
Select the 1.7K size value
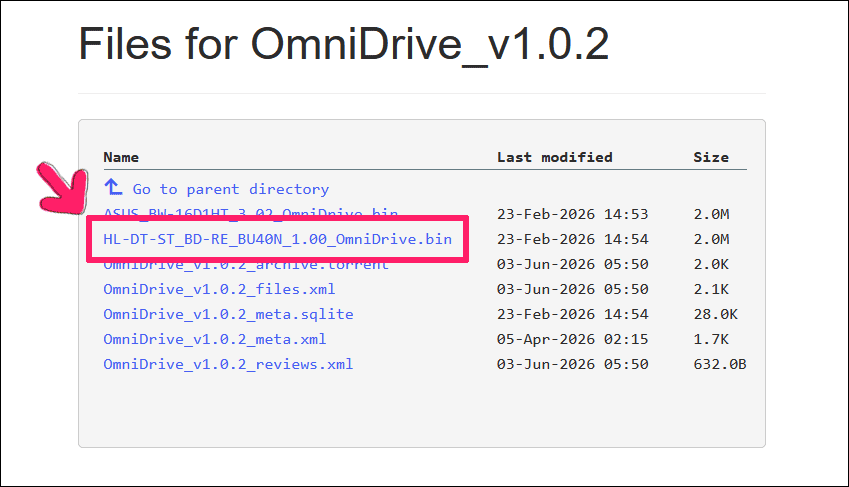[x=711, y=339]
